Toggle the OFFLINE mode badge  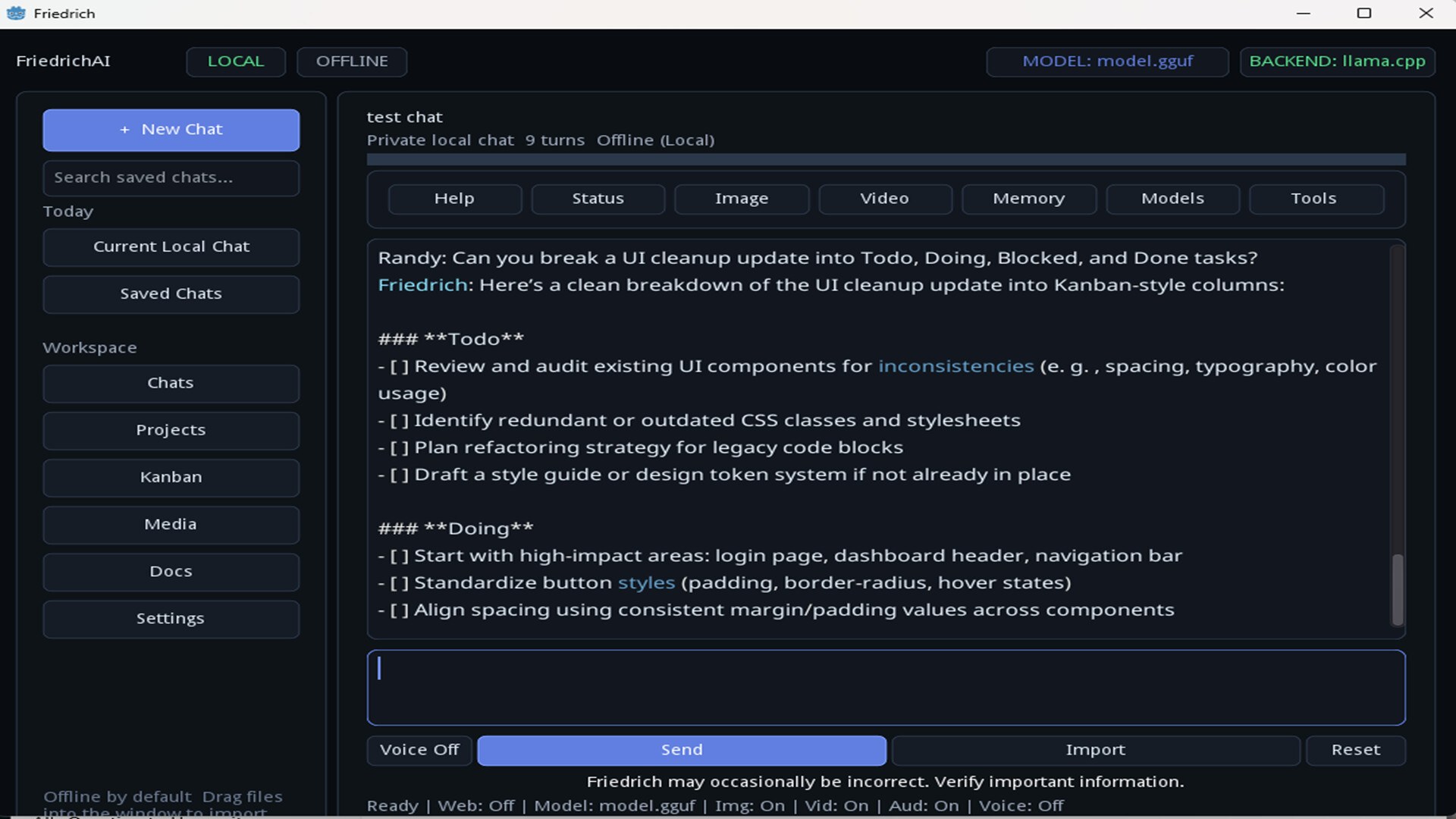(x=352, y=61)
